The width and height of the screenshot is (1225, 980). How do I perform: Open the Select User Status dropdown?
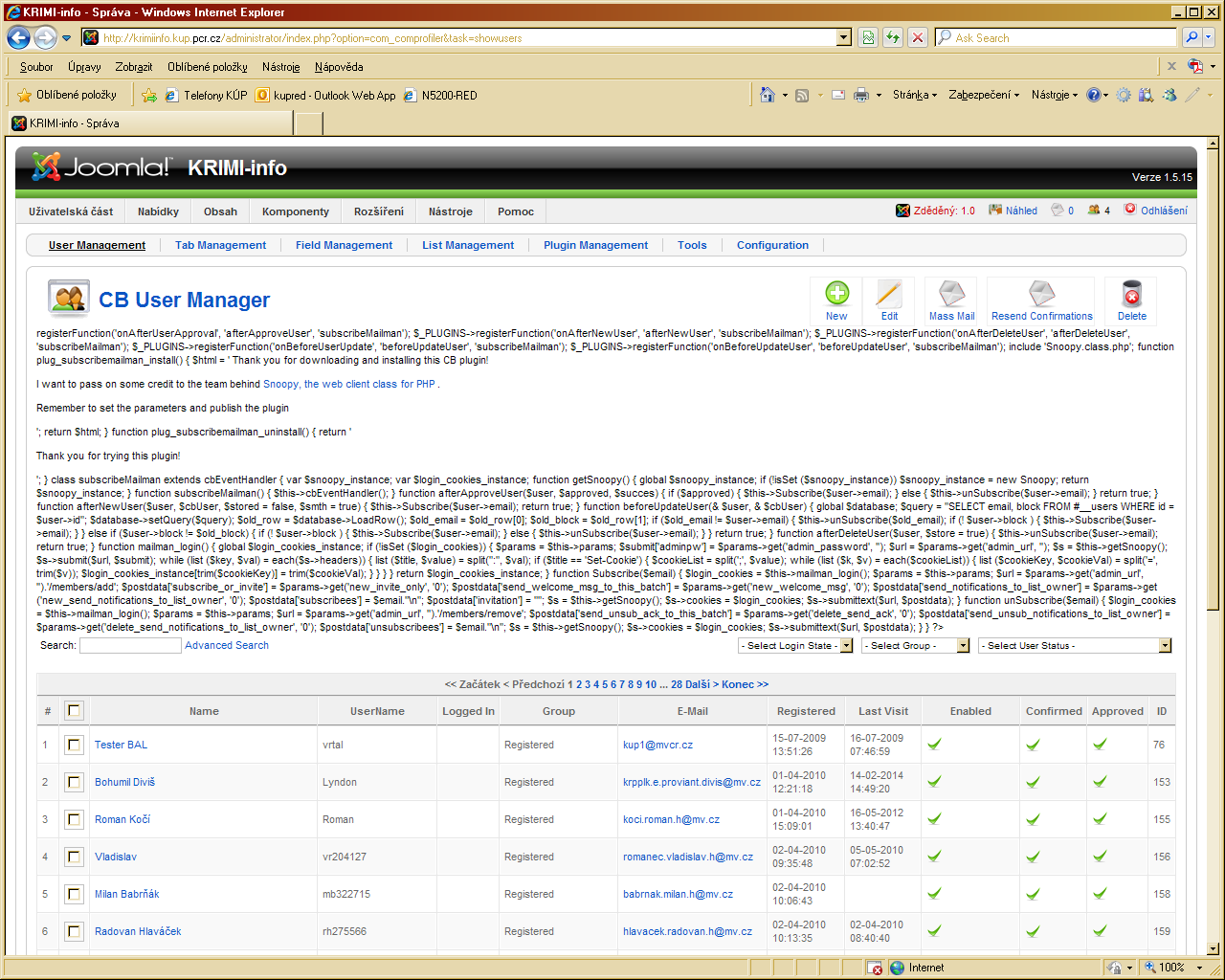point(1075,646)
